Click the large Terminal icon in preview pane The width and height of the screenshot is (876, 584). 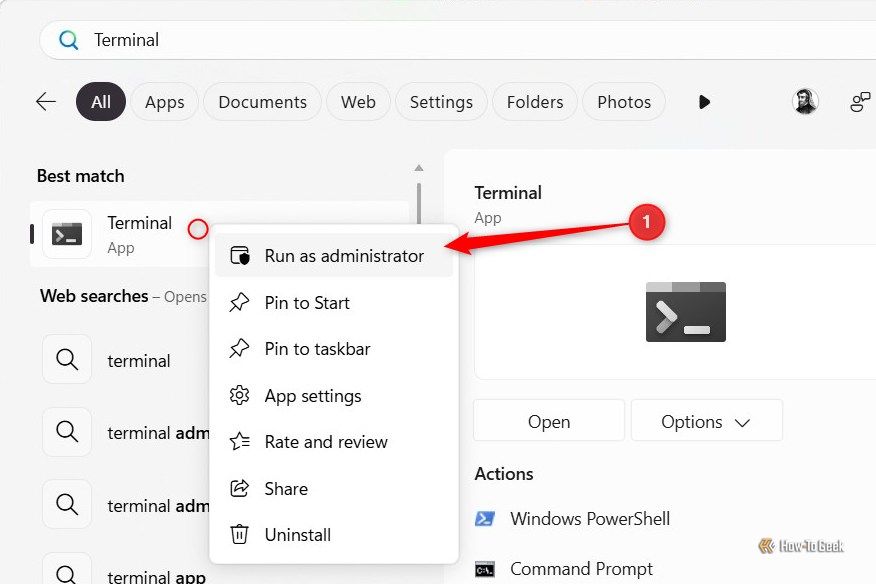pyautogui.click(x=685, y=312)
